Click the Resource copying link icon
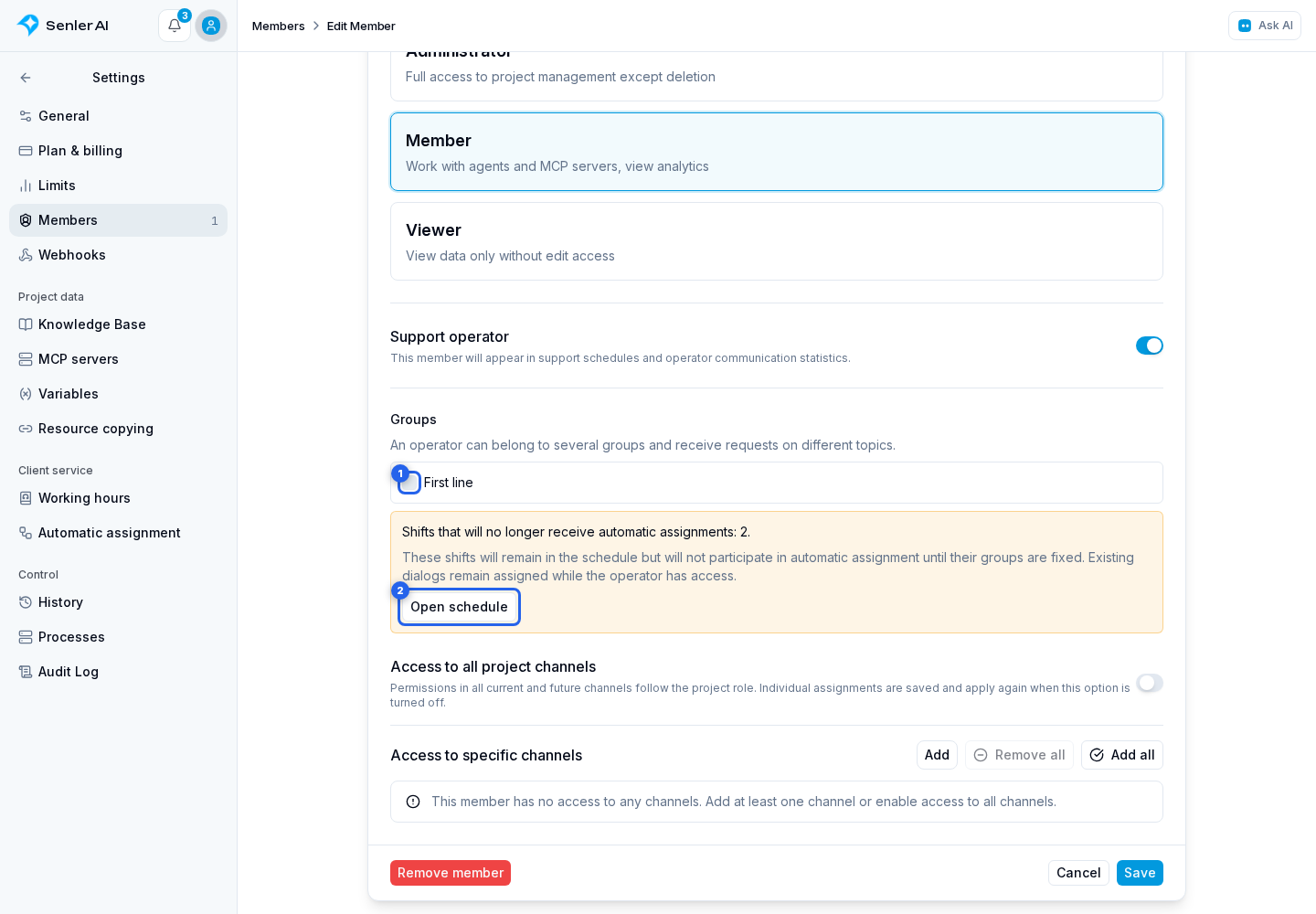 (26, 429)
